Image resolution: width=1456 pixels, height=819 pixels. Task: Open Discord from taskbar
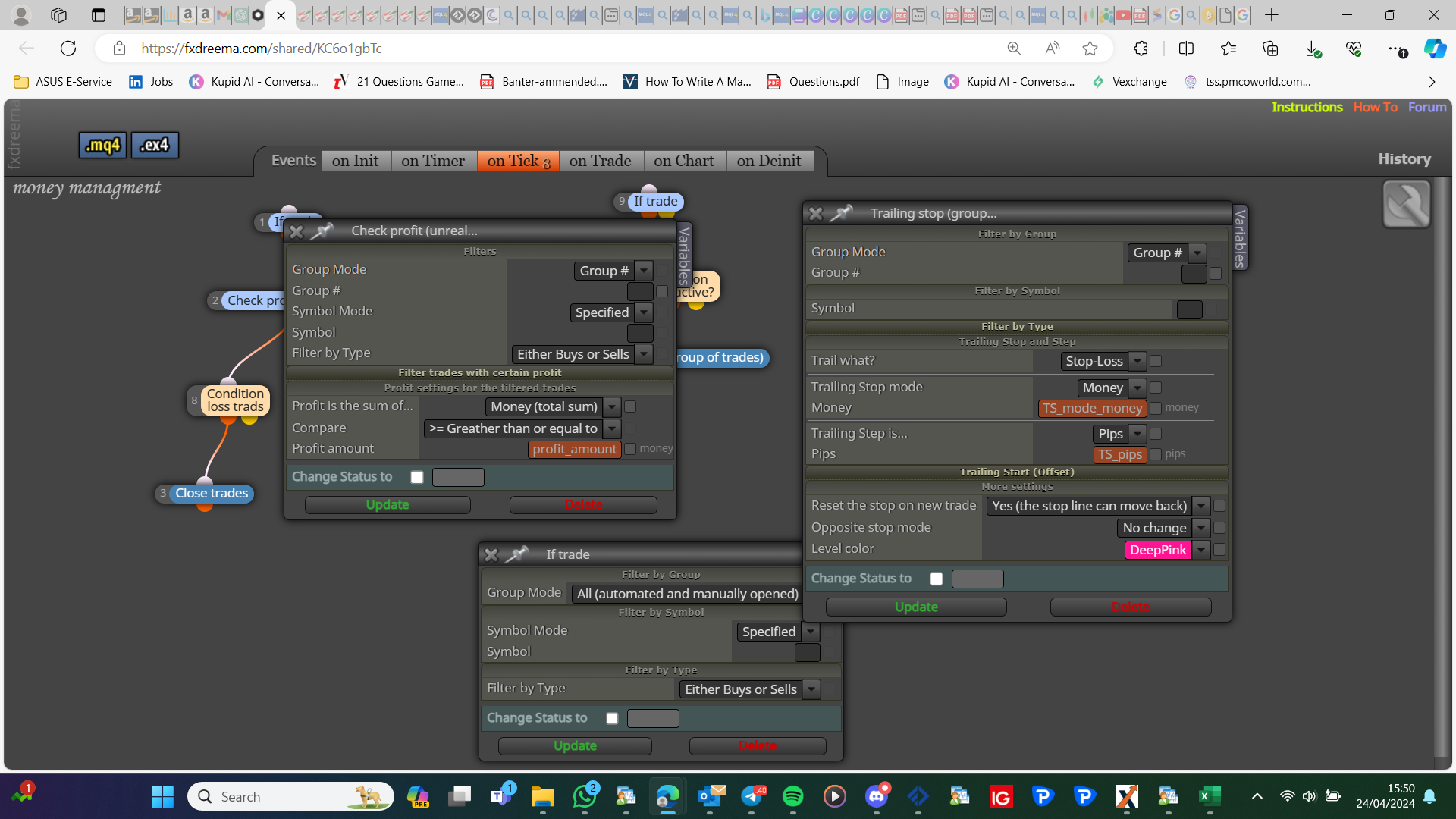pos(877,796)
